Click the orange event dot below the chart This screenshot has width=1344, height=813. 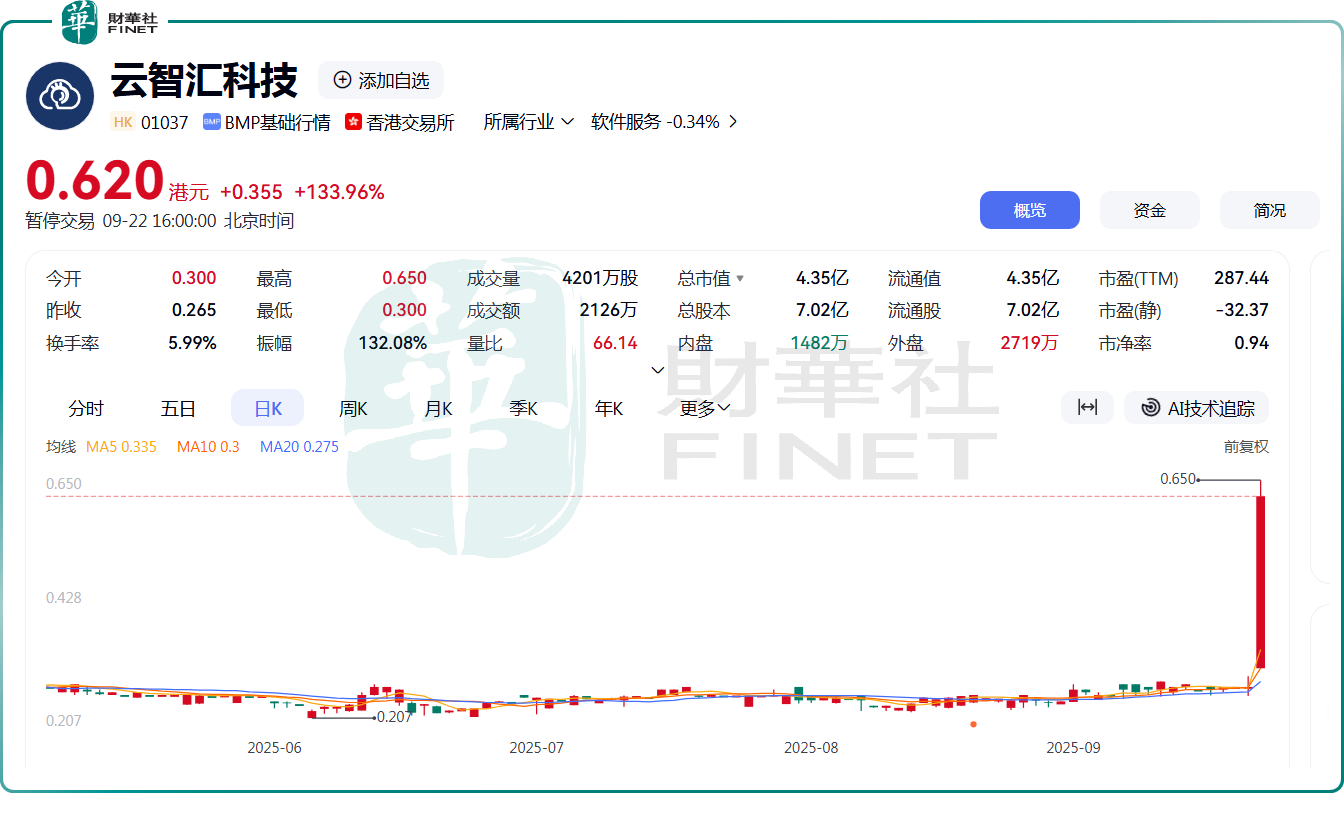tap(973, 724)
